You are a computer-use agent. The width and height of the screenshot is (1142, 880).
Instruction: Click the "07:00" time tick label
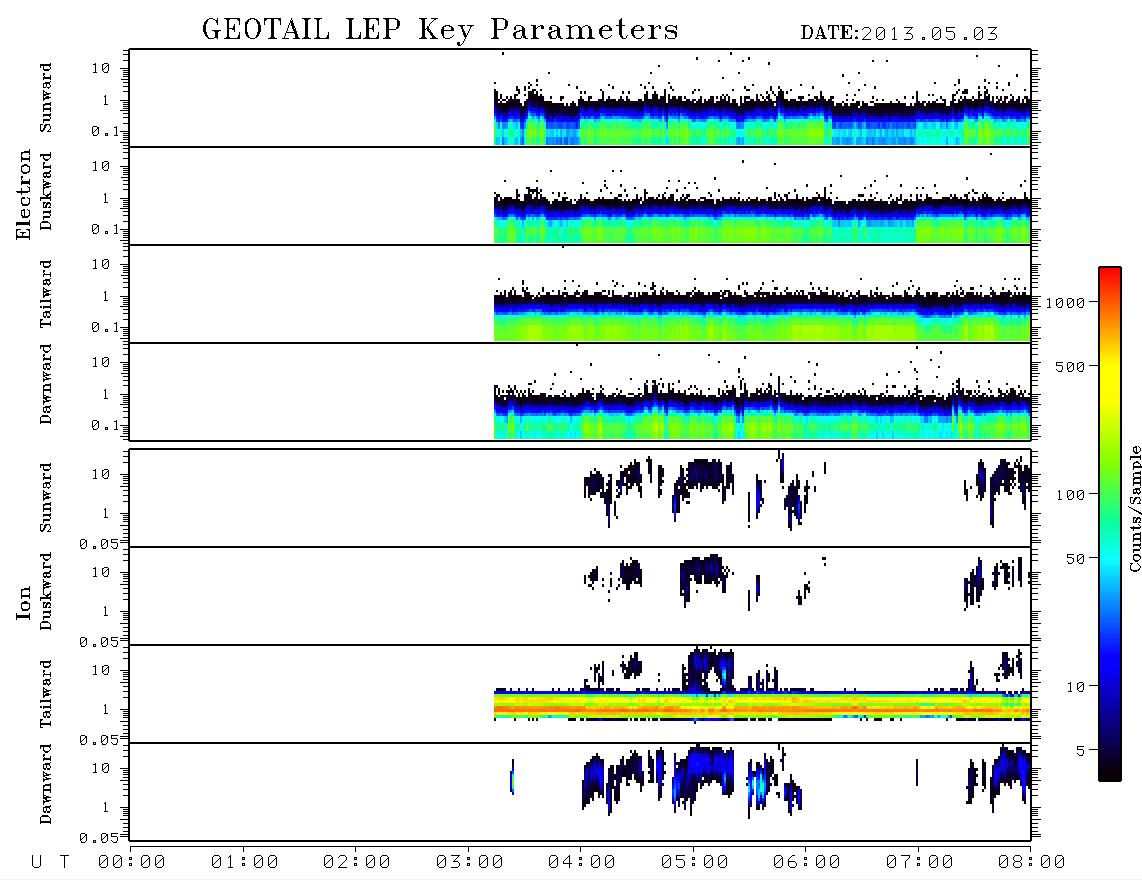[x=920, y=862]
